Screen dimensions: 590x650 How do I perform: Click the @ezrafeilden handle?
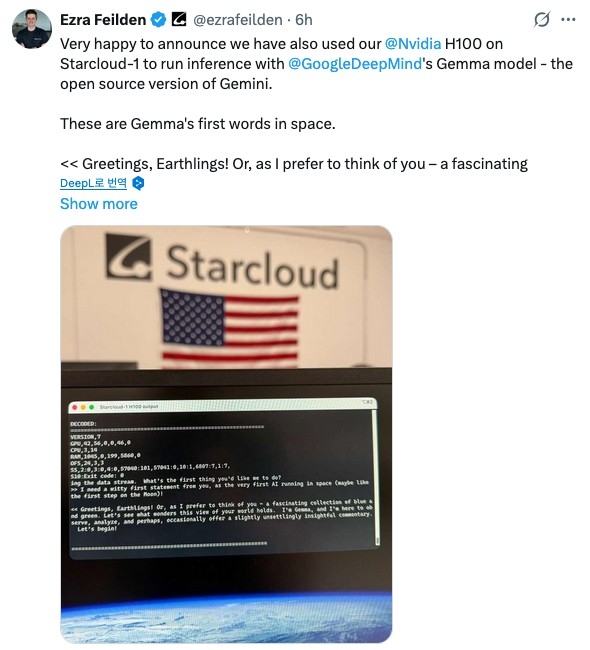click(238, 19)
